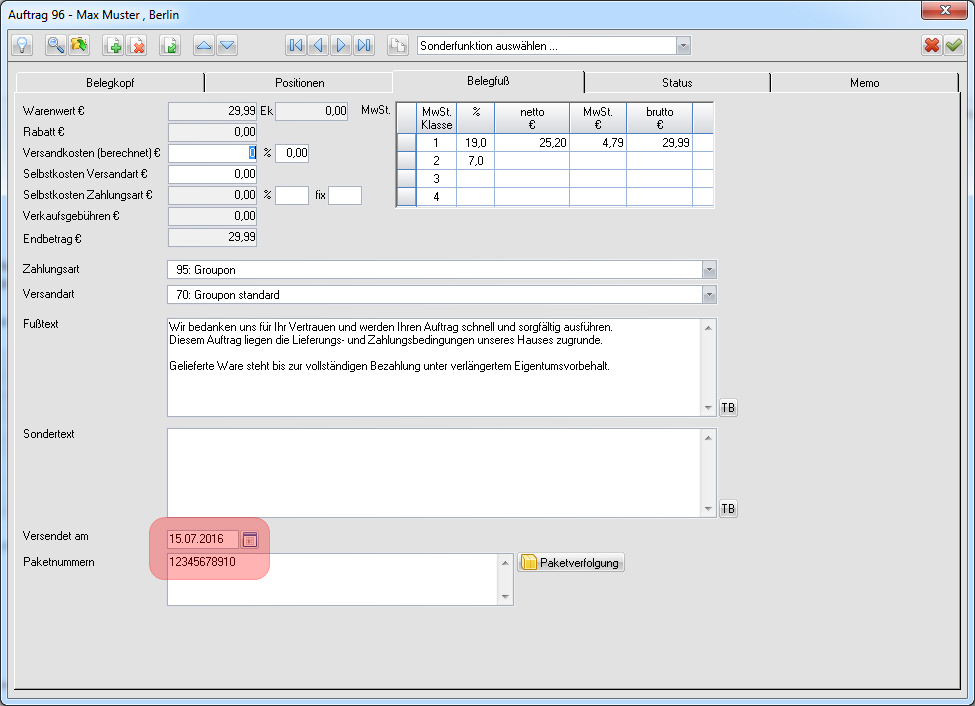Add new document with green plus icon
The width and height of the screenshot is (975, 706).
(113, 45)
